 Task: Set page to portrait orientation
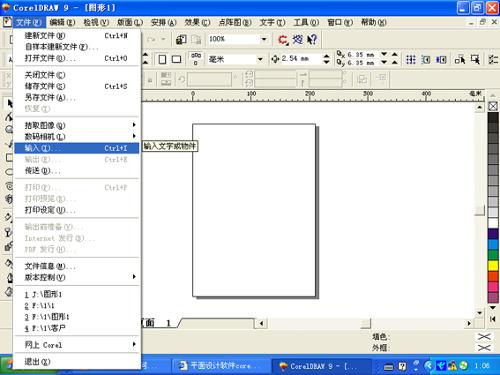[162, 60]
